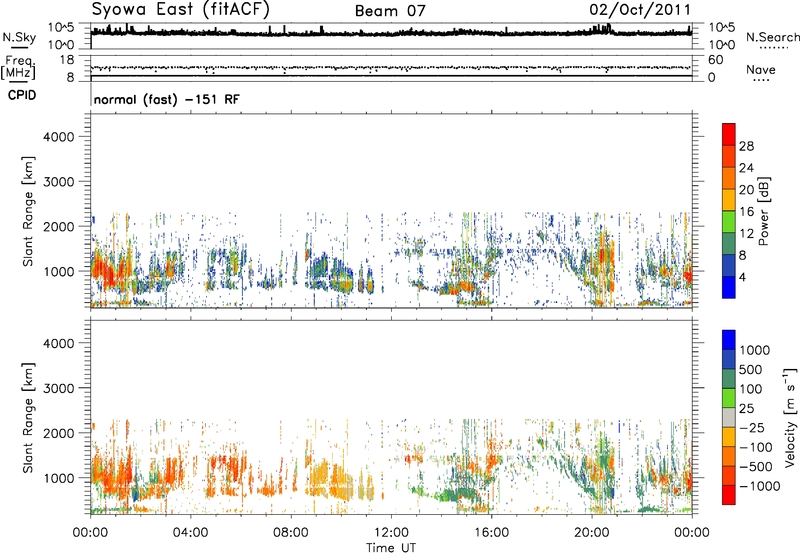This screenshot has height=554, width=800.
Task: Click the "08:00" time axis tick label
Action: 290,533
